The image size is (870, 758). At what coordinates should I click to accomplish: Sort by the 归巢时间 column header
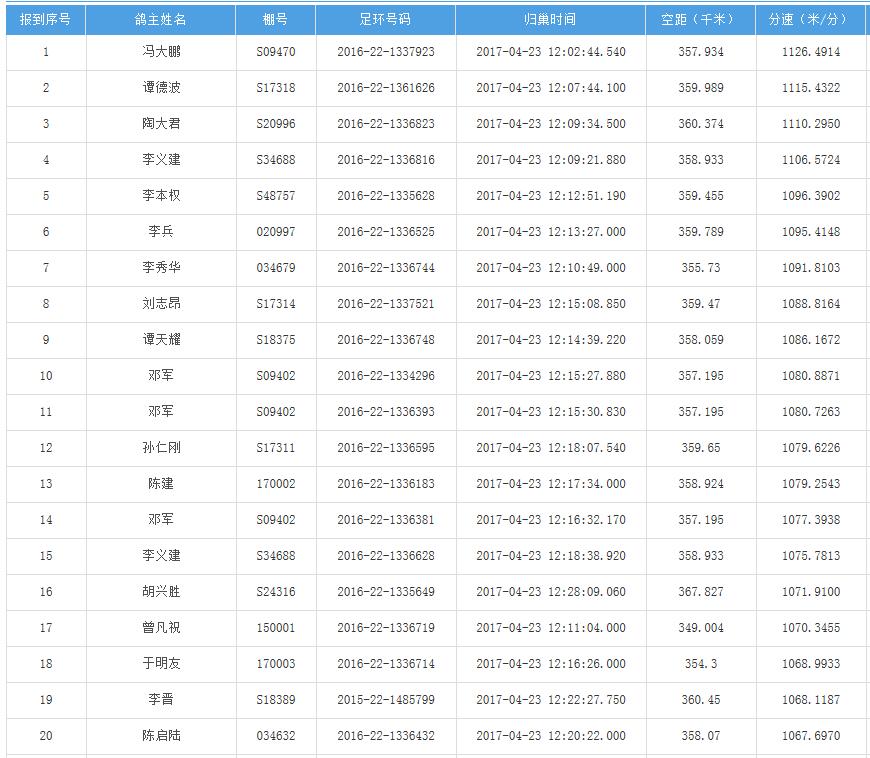point(550,20)
